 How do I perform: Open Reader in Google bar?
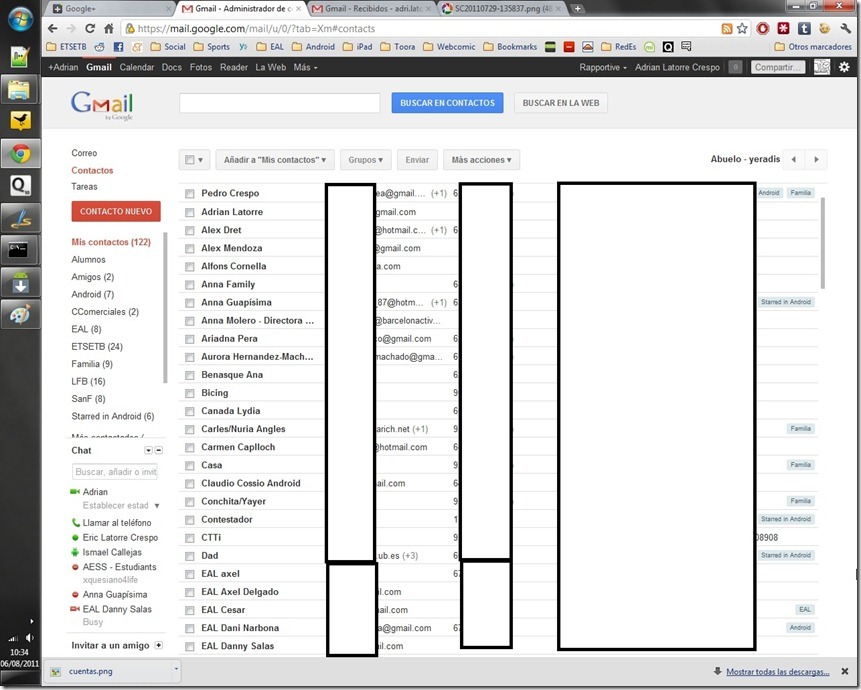coord(234,67)
